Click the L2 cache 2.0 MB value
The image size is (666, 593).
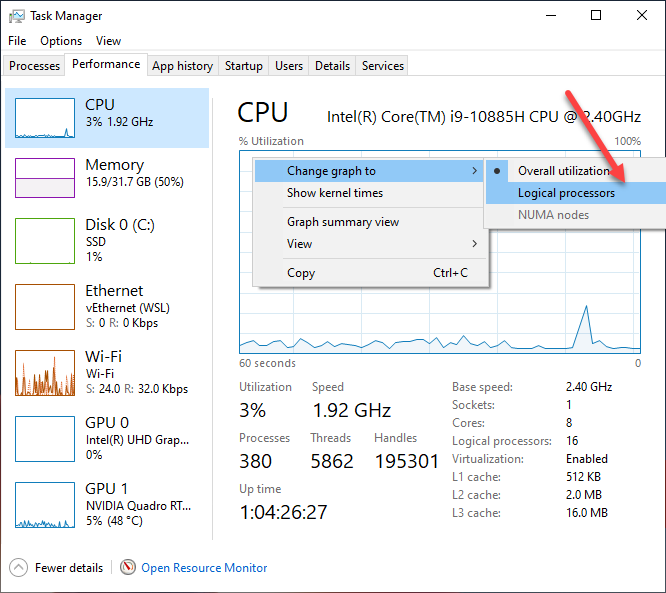click(x=584, y=495)
